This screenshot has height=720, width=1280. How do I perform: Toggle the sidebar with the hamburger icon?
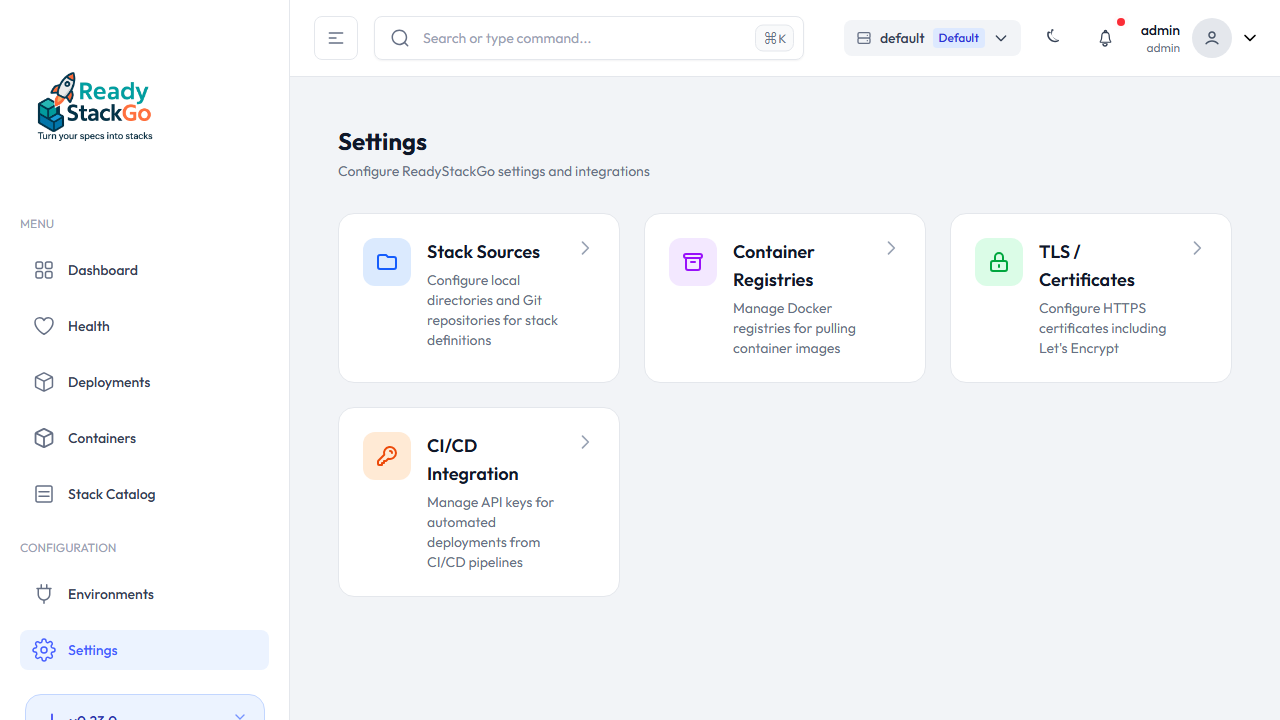[x=335, y=37]
